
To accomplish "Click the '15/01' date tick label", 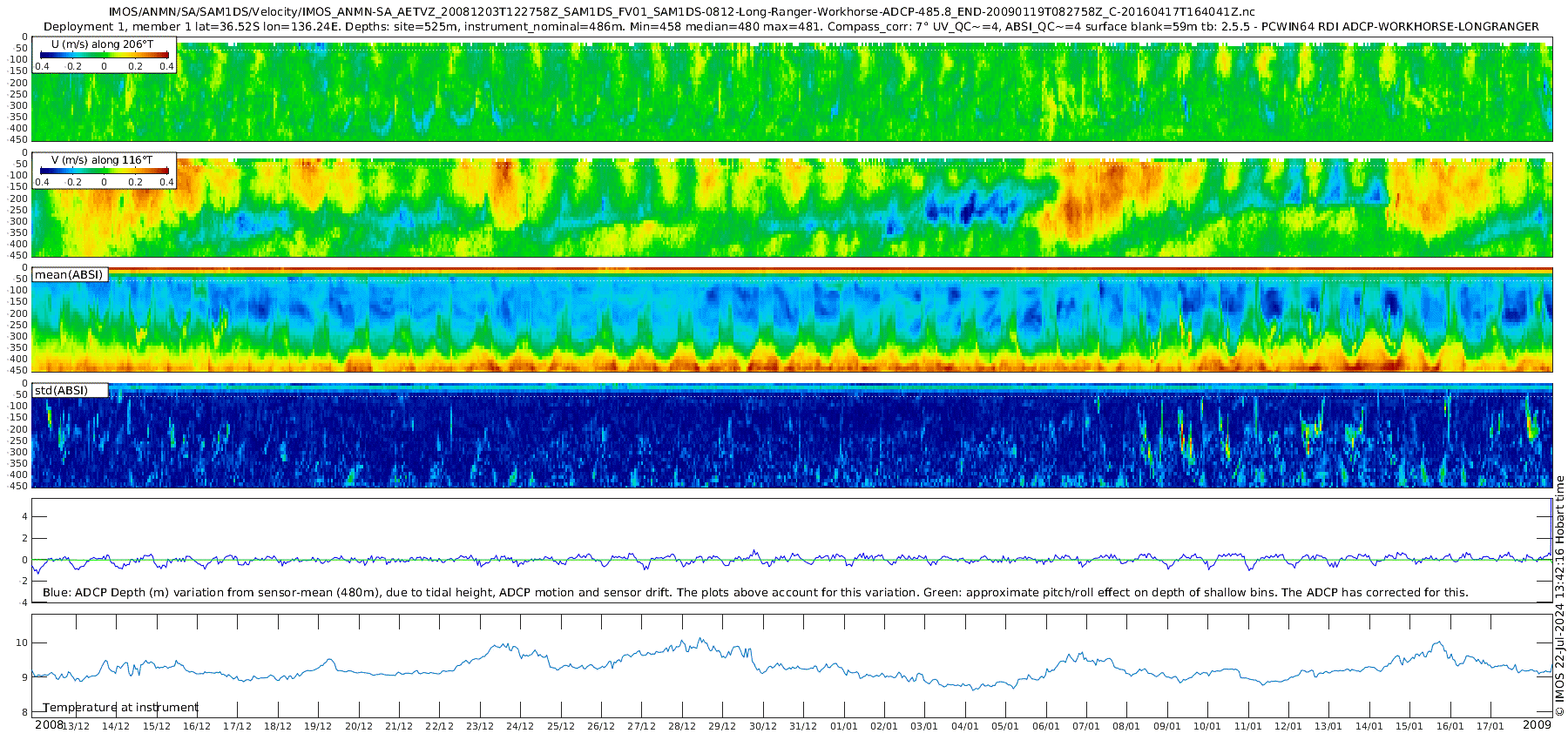I will (x=1410, y=727).
